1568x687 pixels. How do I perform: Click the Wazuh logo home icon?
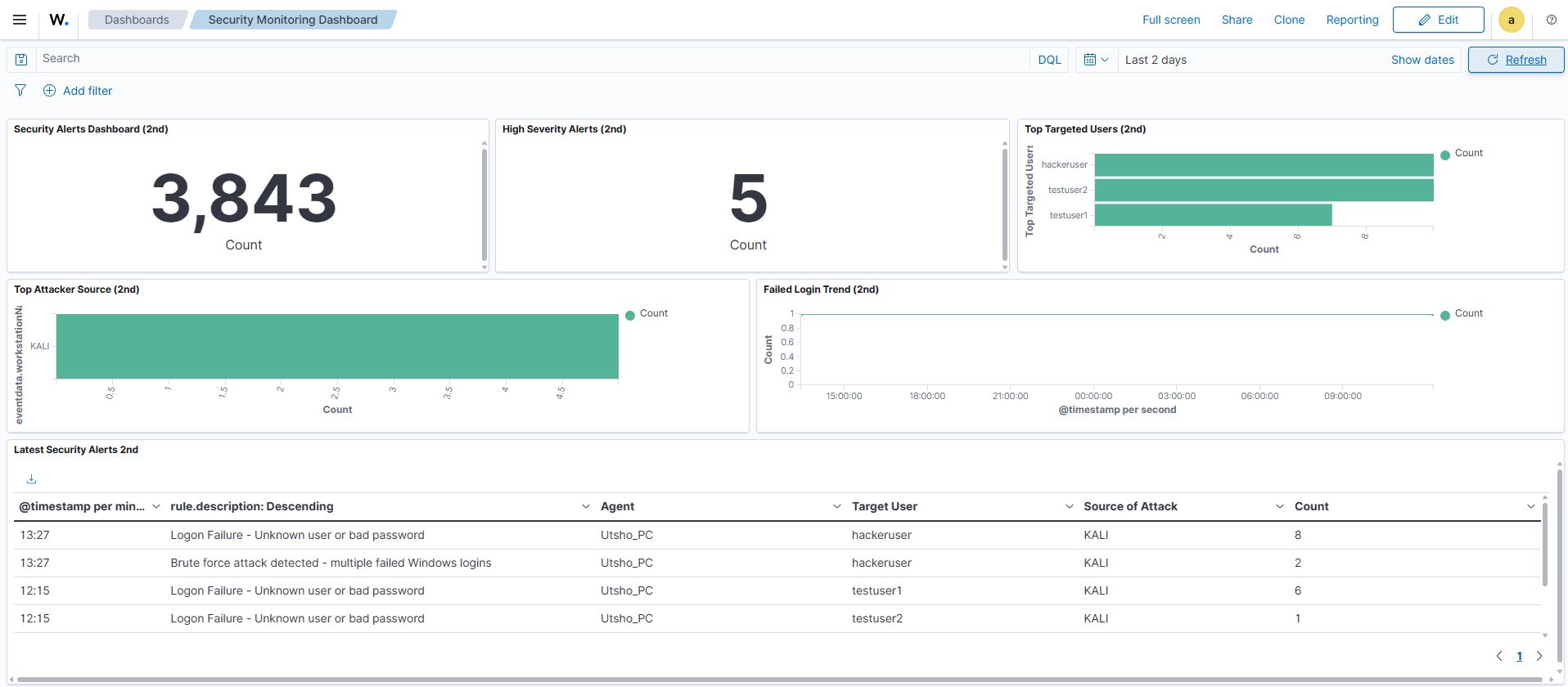59,20
